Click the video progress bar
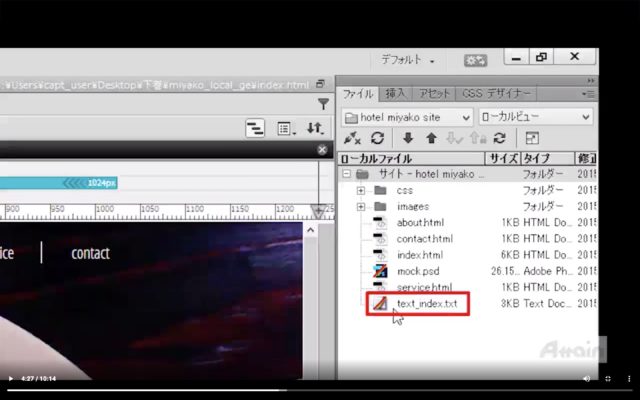640x400 pixels. [x=320, y=390]
